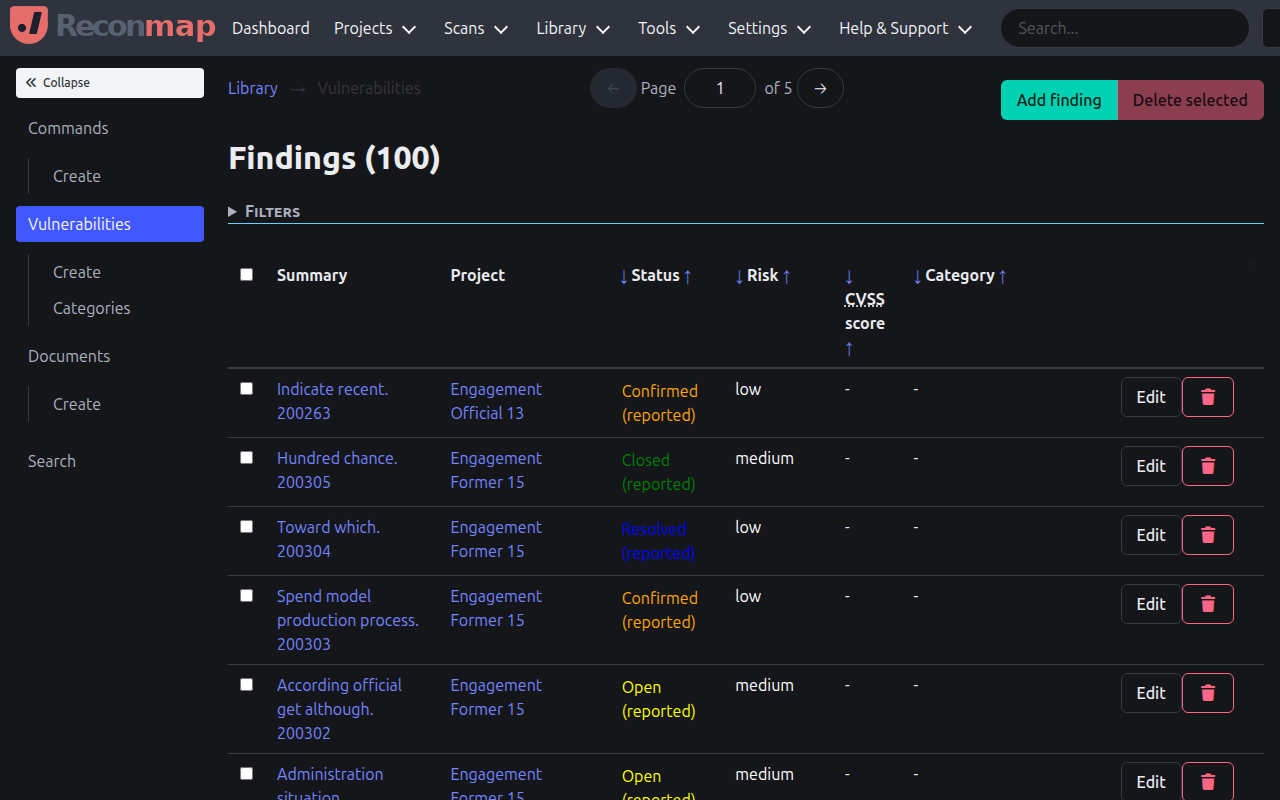Click the Delete selected button
This screenshot has height=800, width=1280.
click(1190, 100)
